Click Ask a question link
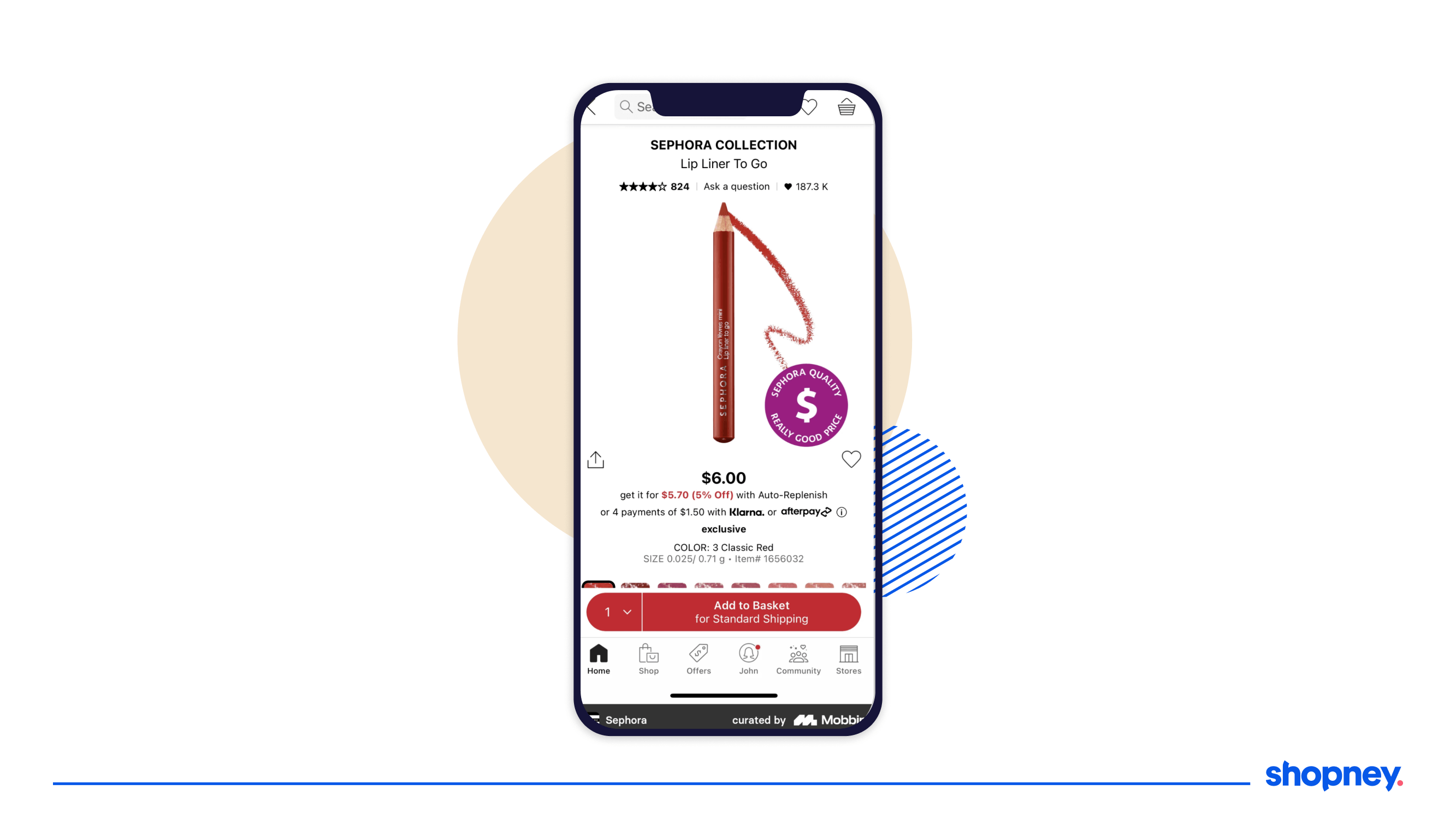The height and width of the screenshot is (819, 1456). coord(736,186)
